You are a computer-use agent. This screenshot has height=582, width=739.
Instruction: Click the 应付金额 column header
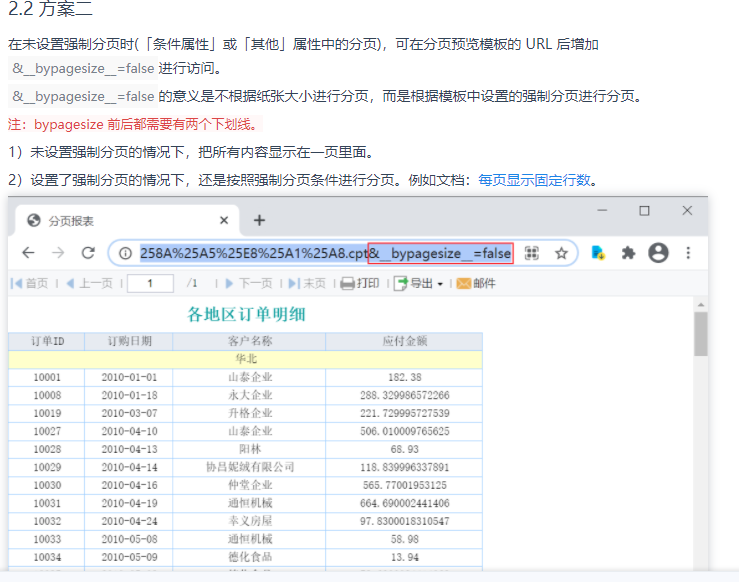click(x=404, y=341)
